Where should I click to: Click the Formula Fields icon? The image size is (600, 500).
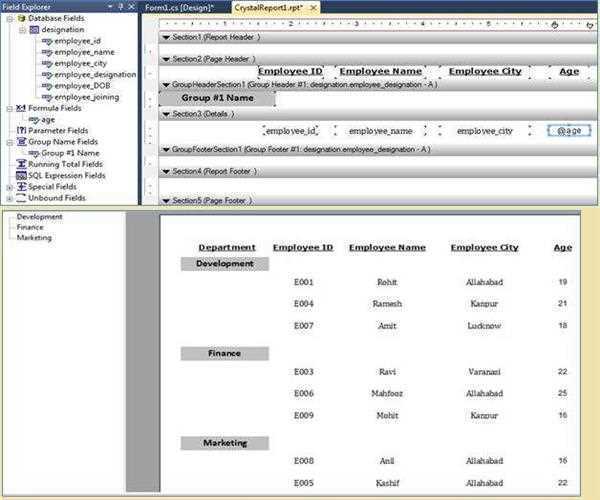click(x=21, y=108)
